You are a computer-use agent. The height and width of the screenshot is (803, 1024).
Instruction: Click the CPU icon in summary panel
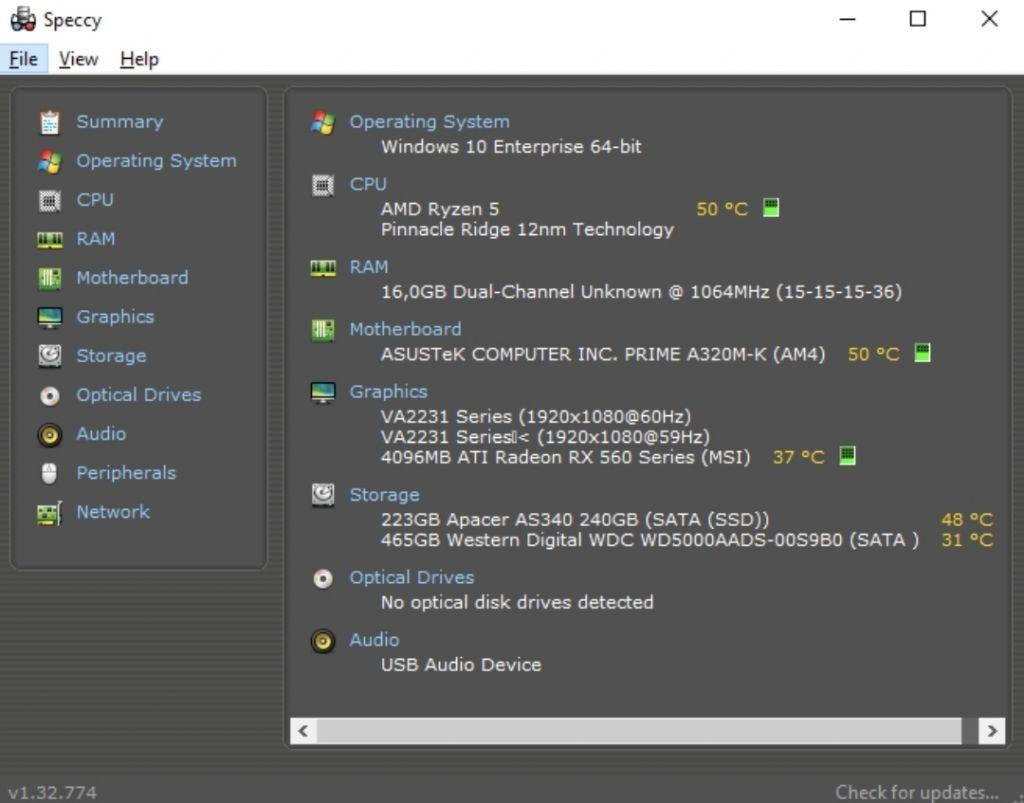coord(323,185)
